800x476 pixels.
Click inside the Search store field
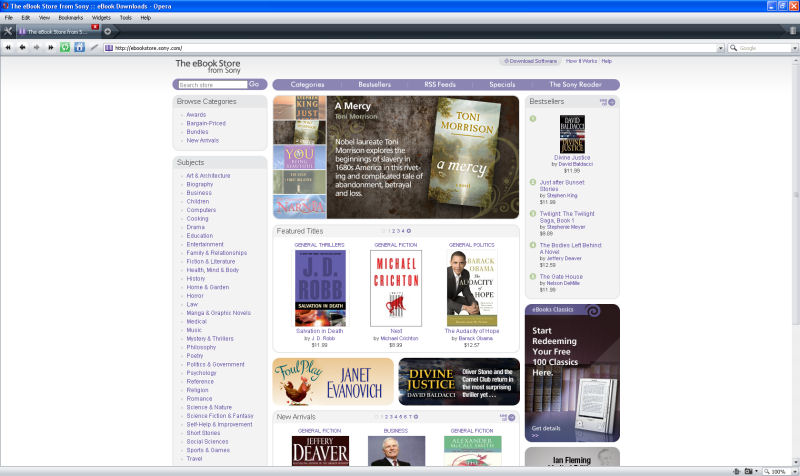tap(213, 85)
